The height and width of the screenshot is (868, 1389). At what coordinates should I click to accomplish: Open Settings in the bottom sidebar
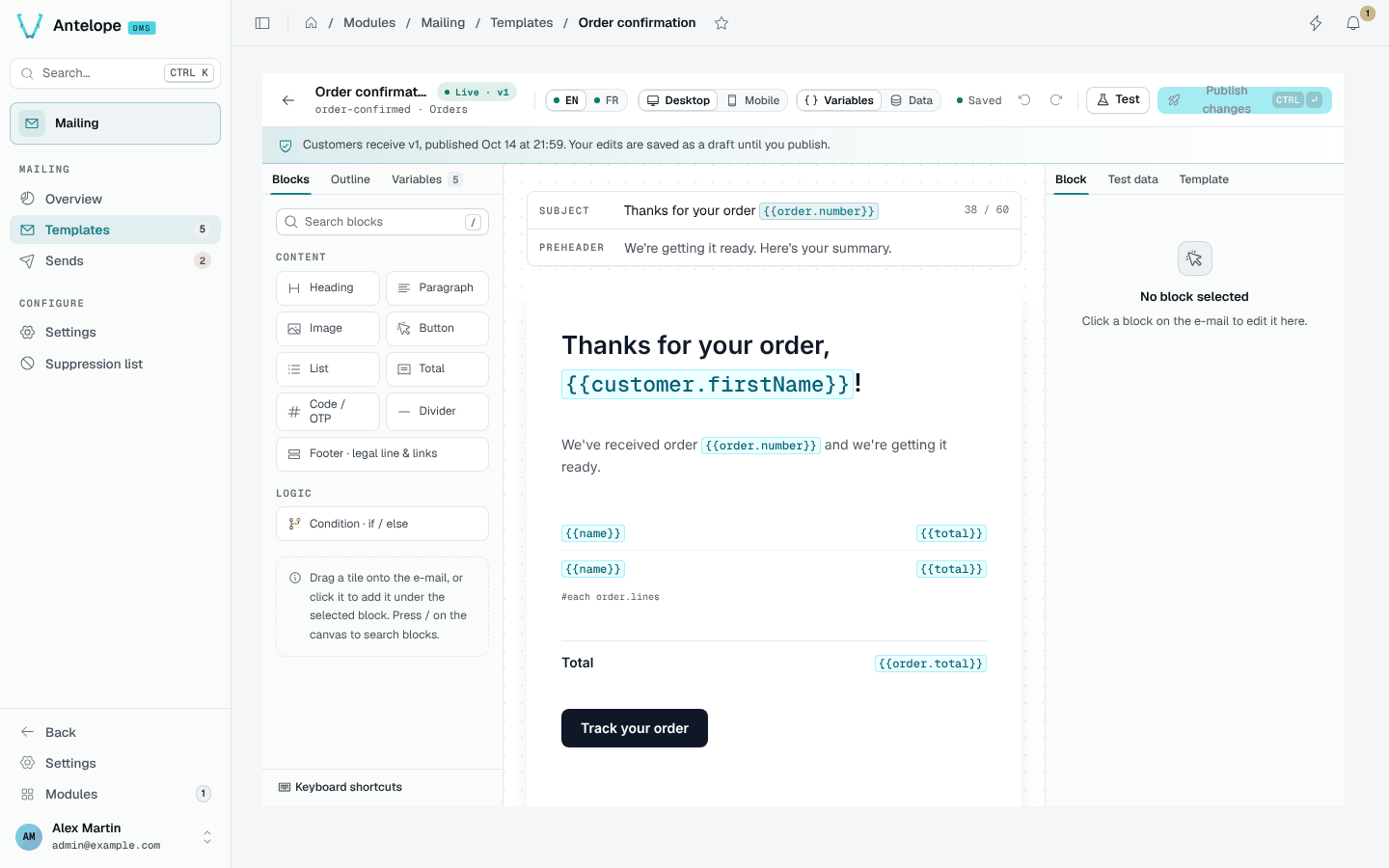coord(115,763)
